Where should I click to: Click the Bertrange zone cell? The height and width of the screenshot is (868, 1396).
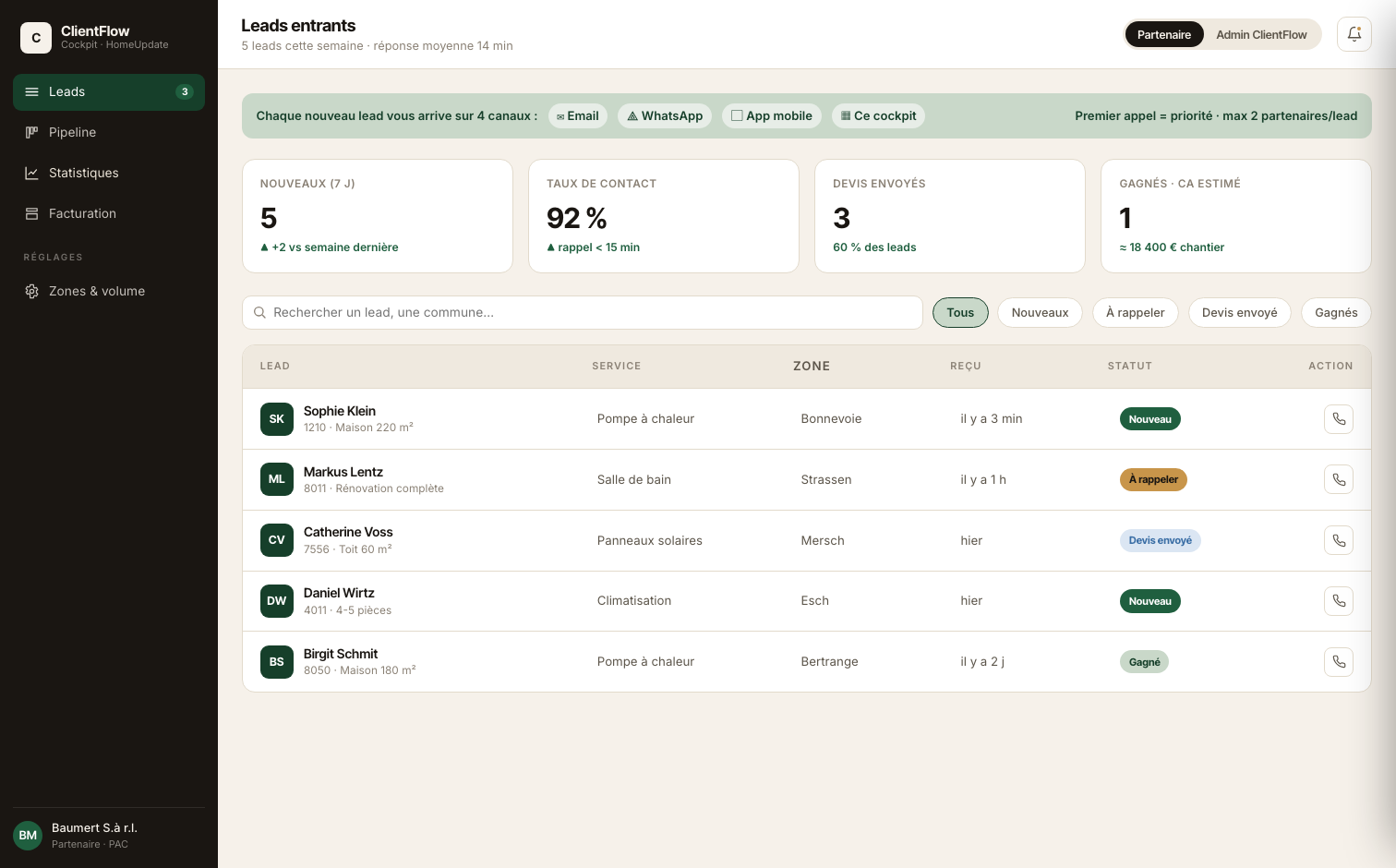pos(829,661)
